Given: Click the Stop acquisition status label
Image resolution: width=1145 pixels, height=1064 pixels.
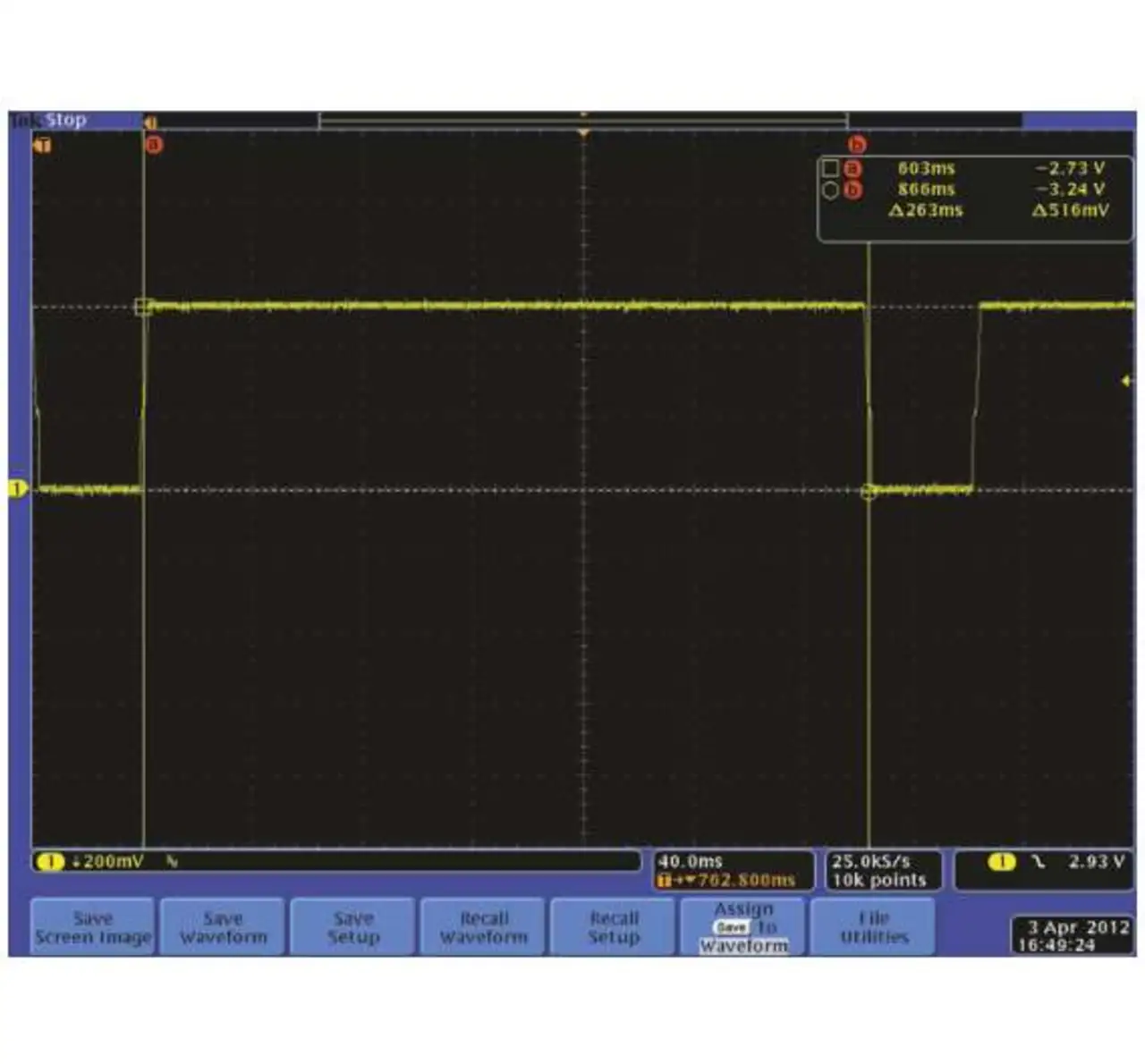Looking at the screenshot, I should click(66, 120).
